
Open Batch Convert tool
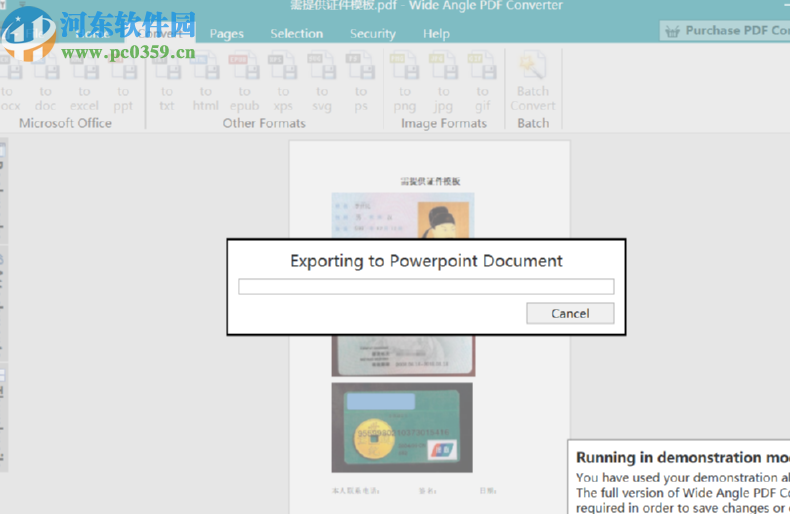(x=533, y=82)
